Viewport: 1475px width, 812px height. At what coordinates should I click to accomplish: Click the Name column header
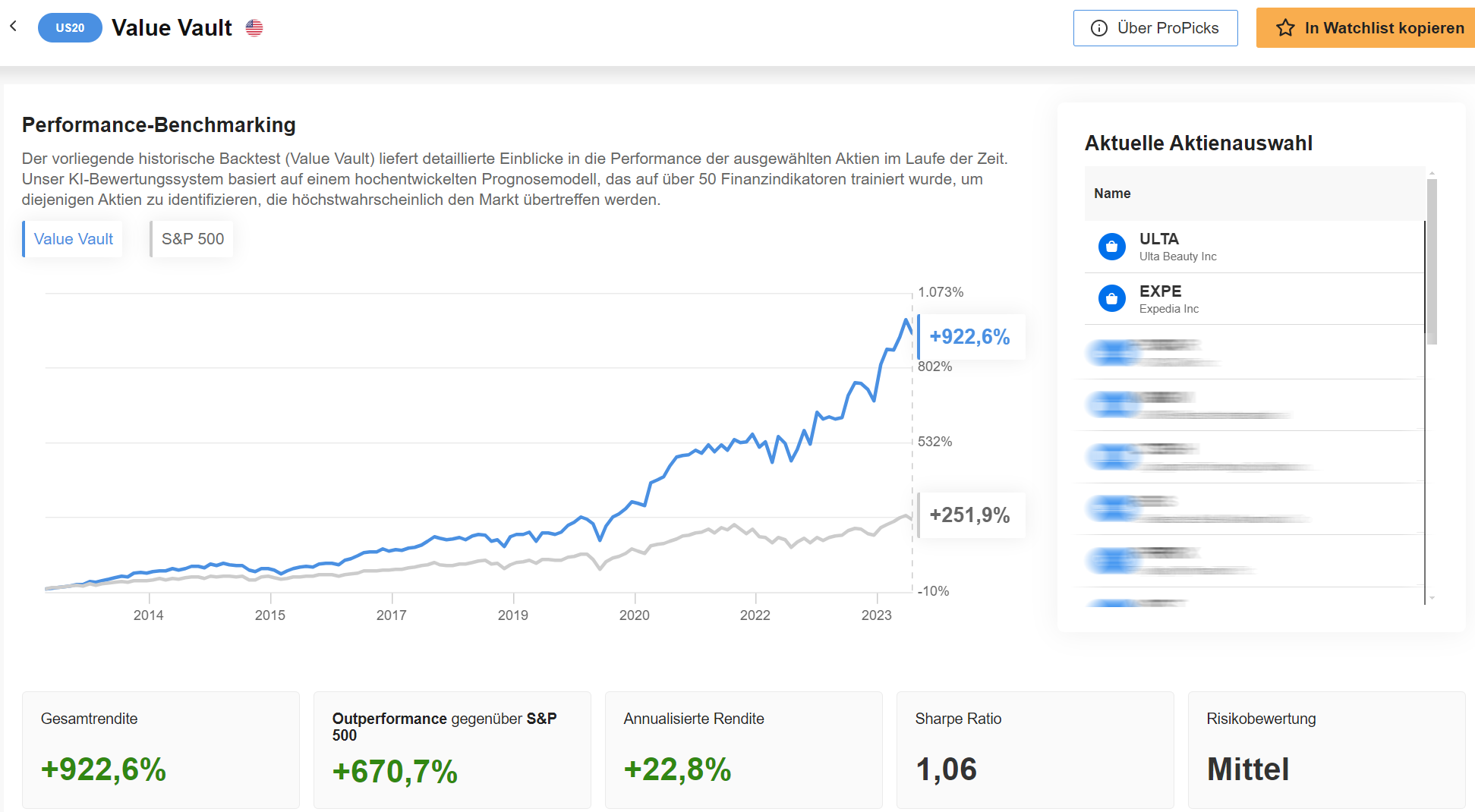(x=1112, y=194)
